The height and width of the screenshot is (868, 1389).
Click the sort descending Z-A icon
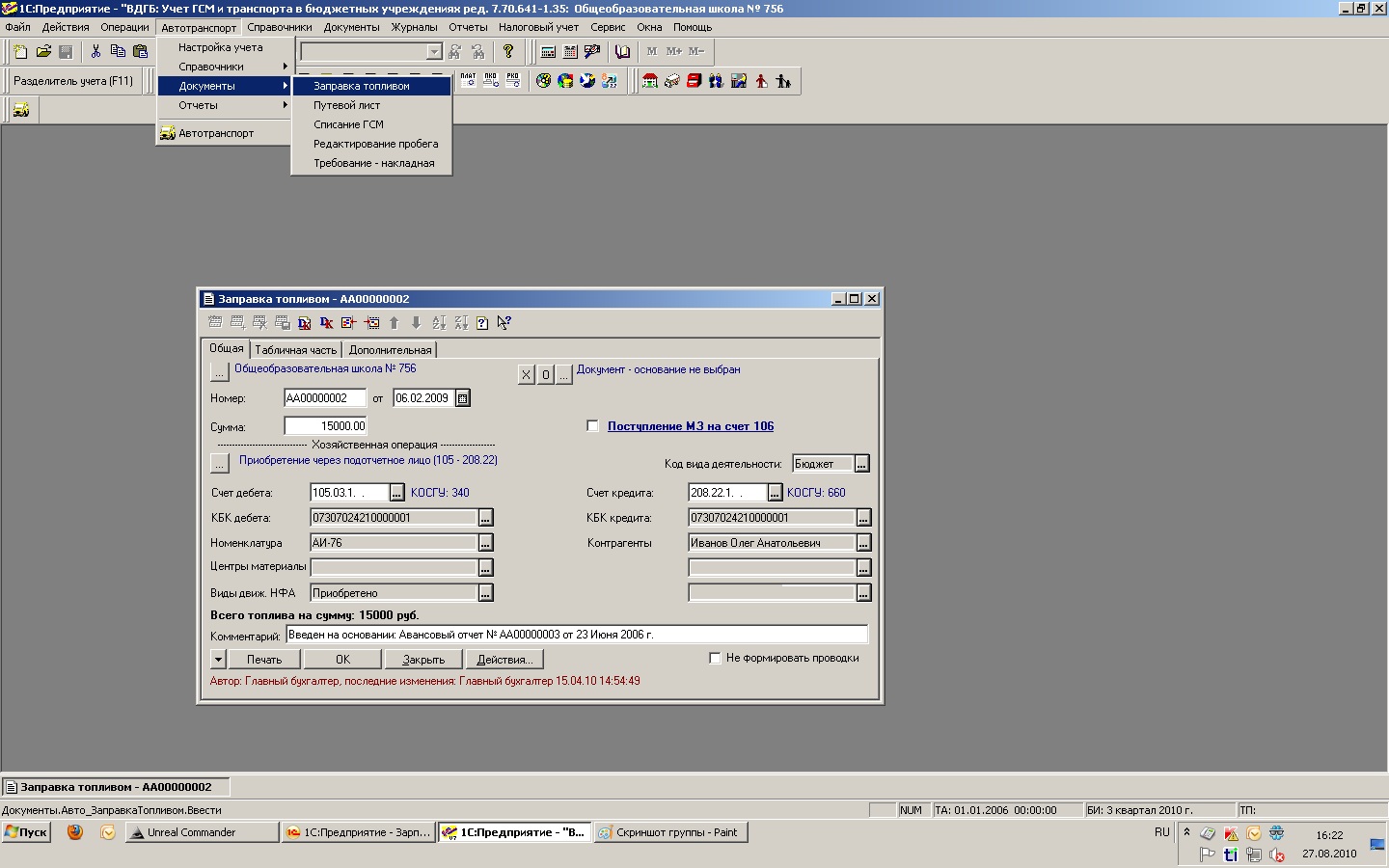(461, 323)
